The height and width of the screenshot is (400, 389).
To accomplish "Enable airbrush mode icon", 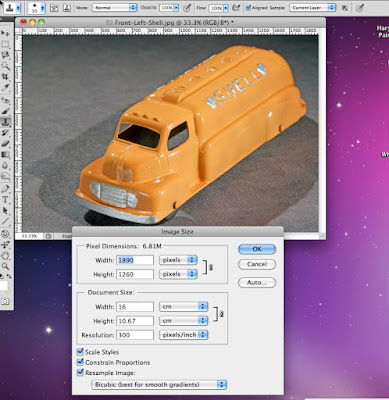I will [236, 8].
